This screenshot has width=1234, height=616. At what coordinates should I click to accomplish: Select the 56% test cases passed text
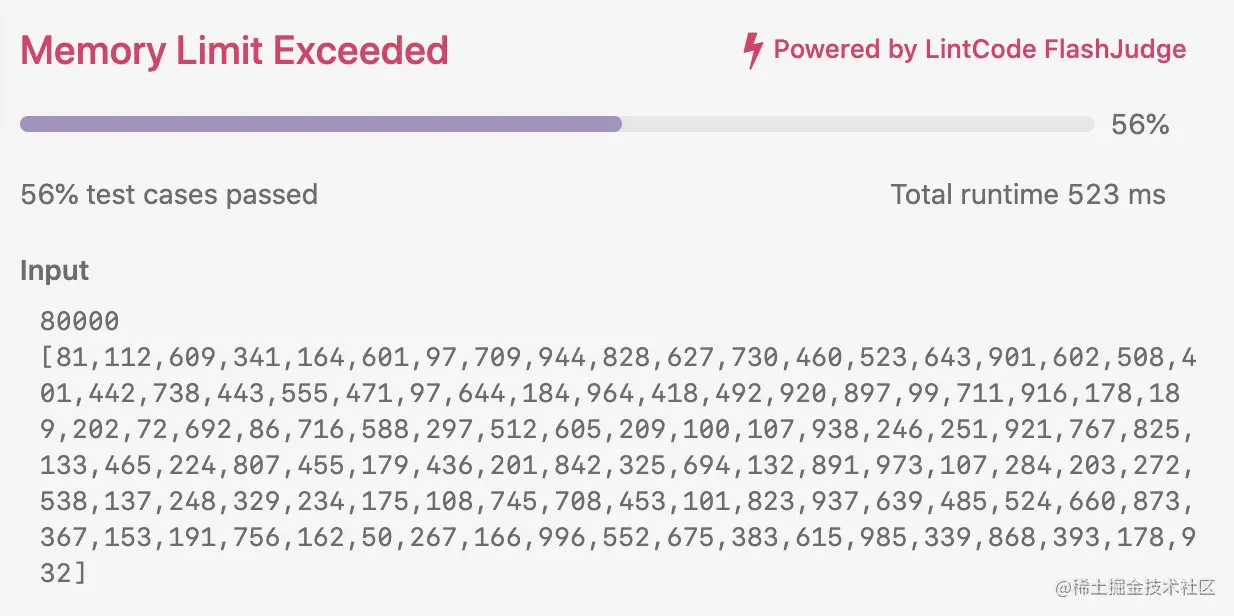[x=169, y=194]
